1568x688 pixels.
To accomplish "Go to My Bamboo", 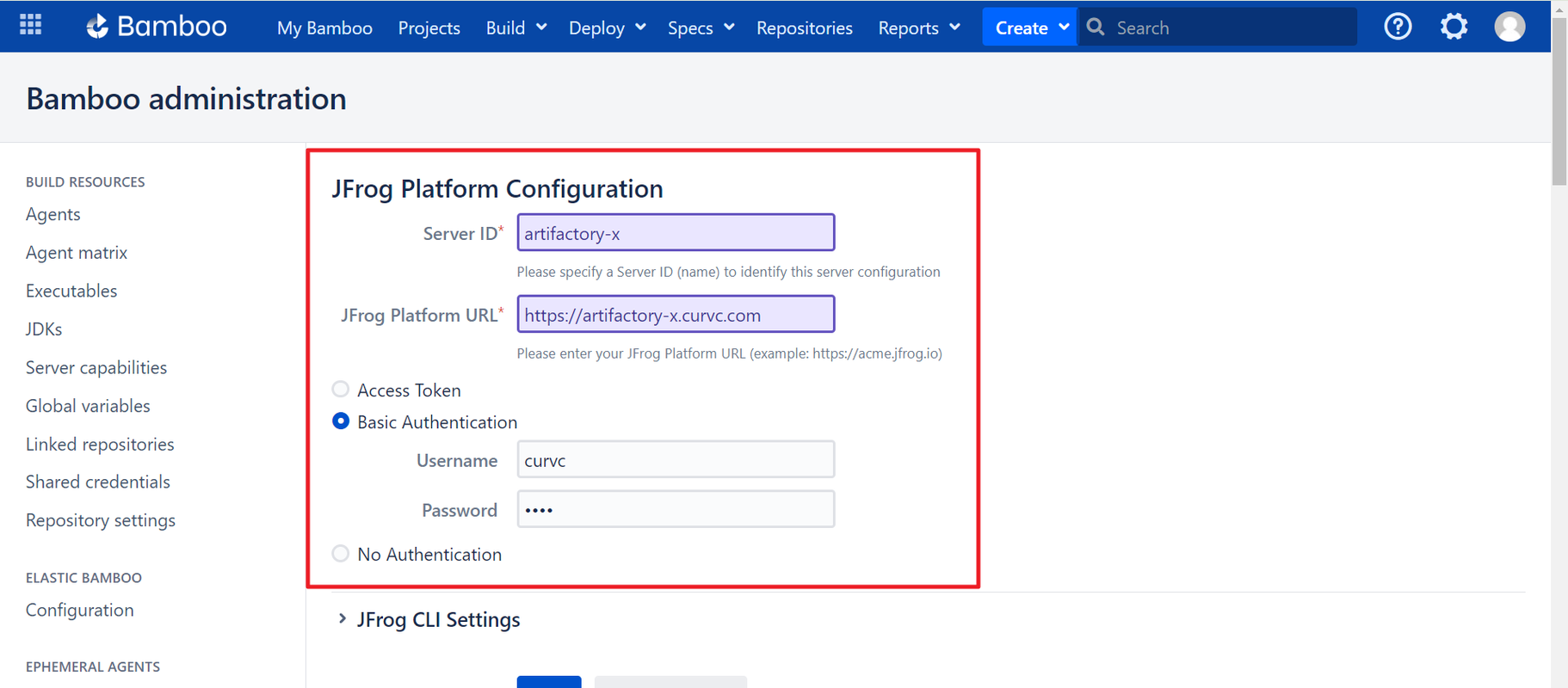I will (324, 28).
